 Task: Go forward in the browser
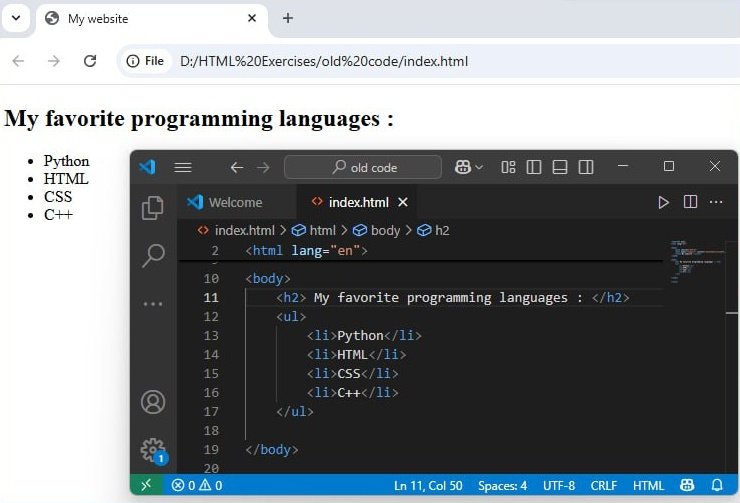click(x=54, y=61)
